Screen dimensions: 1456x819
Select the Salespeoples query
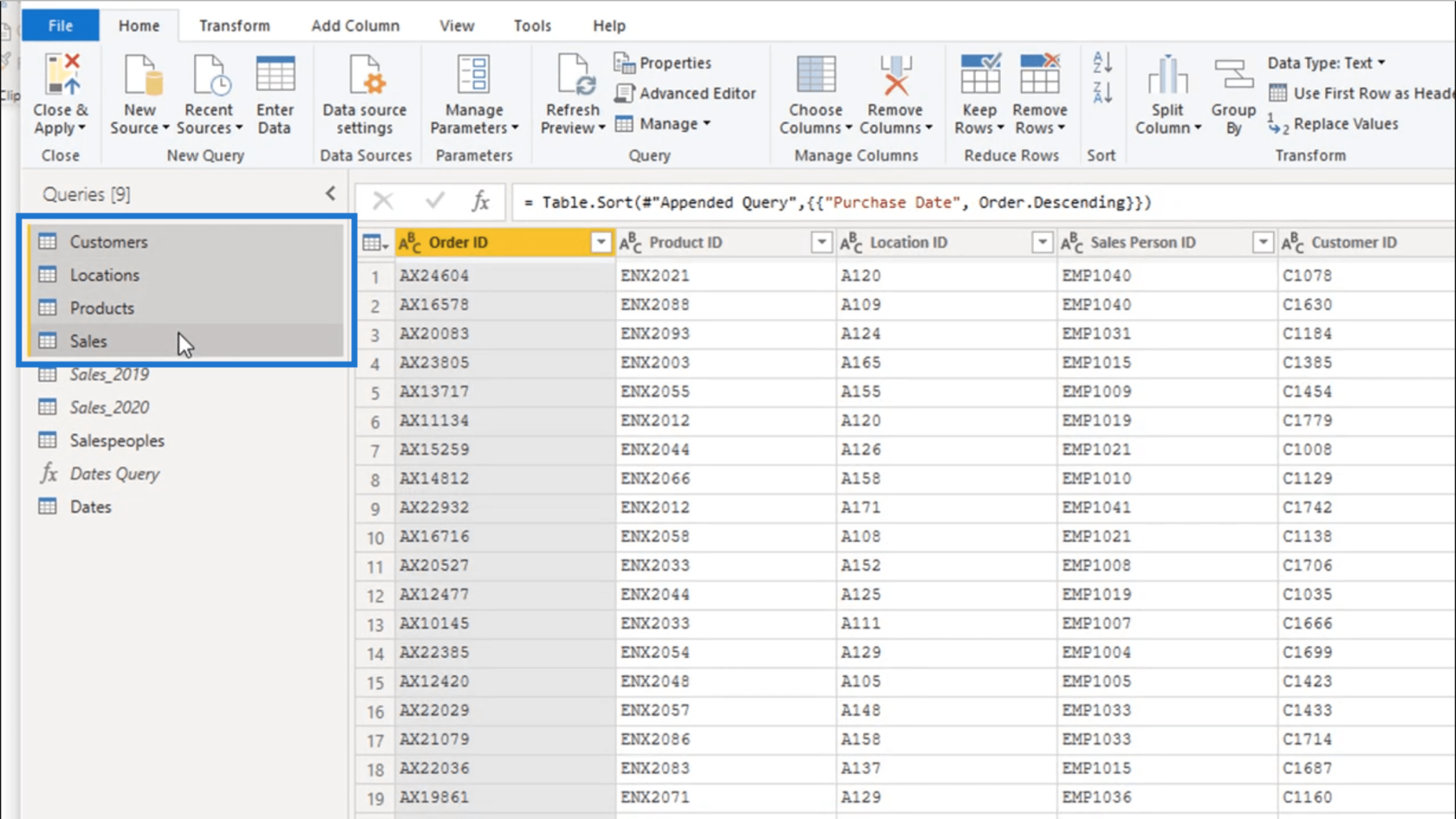(x=186, y=440)
